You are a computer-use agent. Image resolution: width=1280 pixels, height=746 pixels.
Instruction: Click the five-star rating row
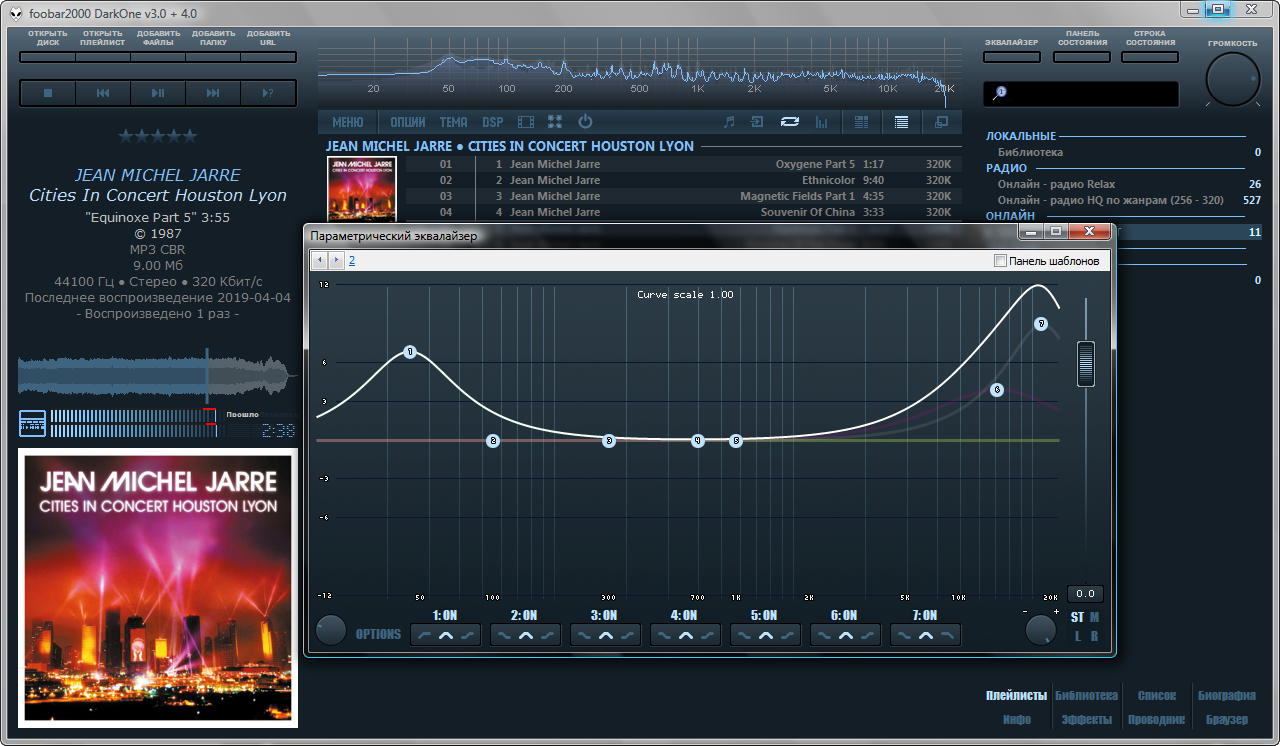(158, 136)
